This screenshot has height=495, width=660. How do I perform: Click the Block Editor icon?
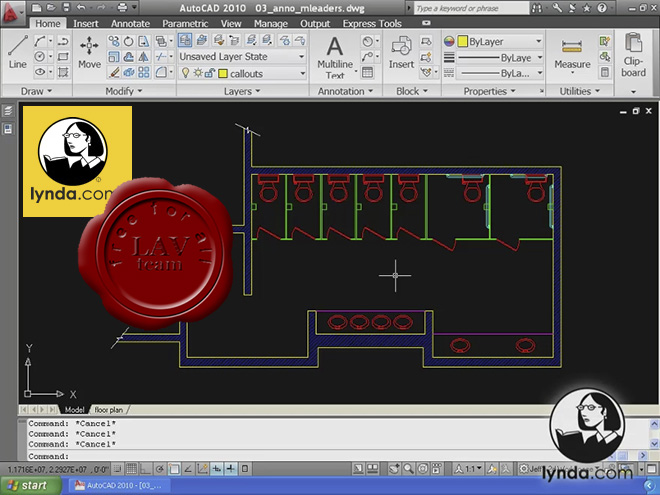(x=426, y=56)
